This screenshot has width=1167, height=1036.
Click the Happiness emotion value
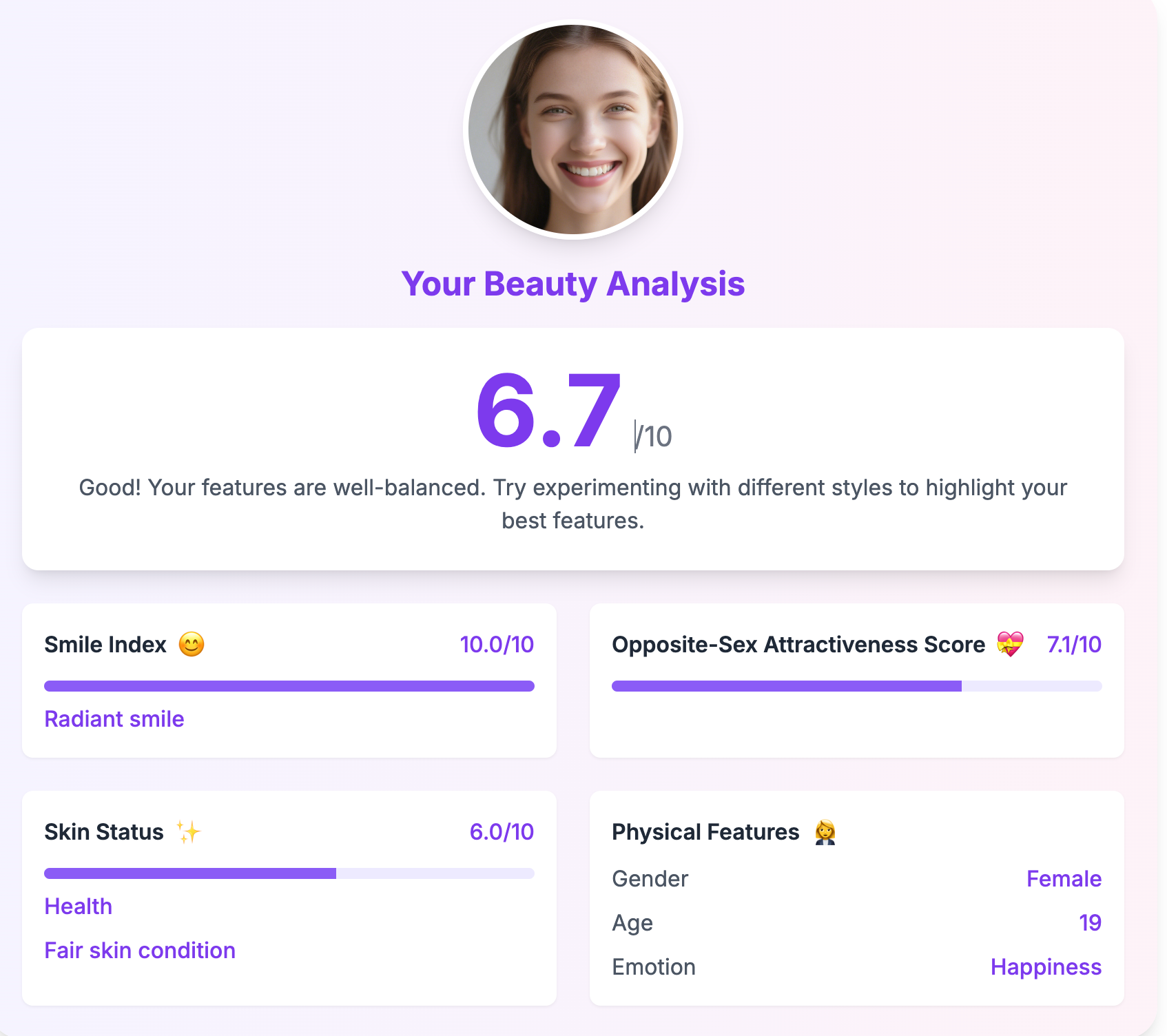1046,967
